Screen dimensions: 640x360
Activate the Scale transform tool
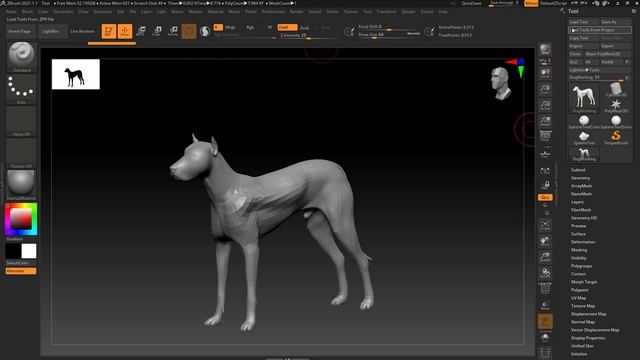tap(157, 31)
